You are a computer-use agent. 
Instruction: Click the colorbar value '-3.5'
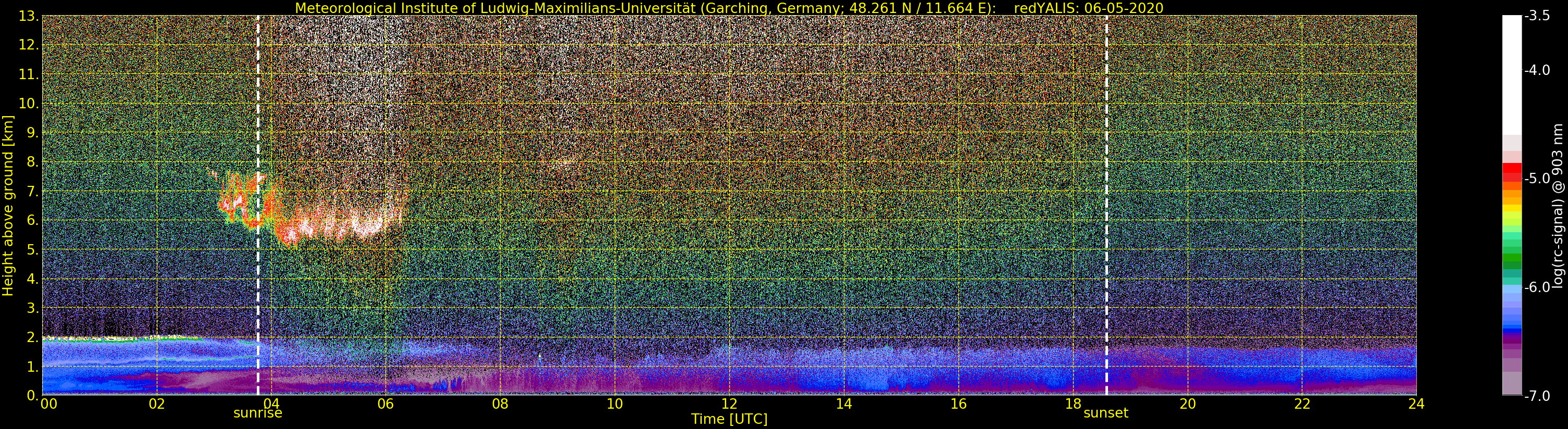click(1537, 16)
